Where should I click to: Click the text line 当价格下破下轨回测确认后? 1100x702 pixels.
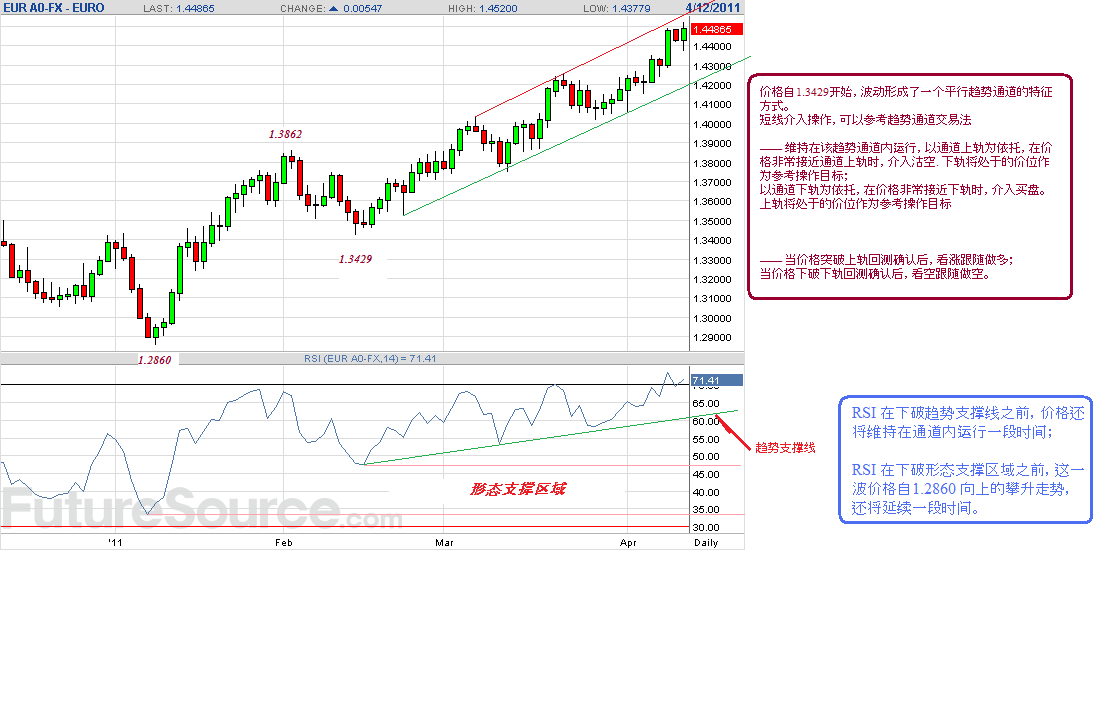coord(876,274)
